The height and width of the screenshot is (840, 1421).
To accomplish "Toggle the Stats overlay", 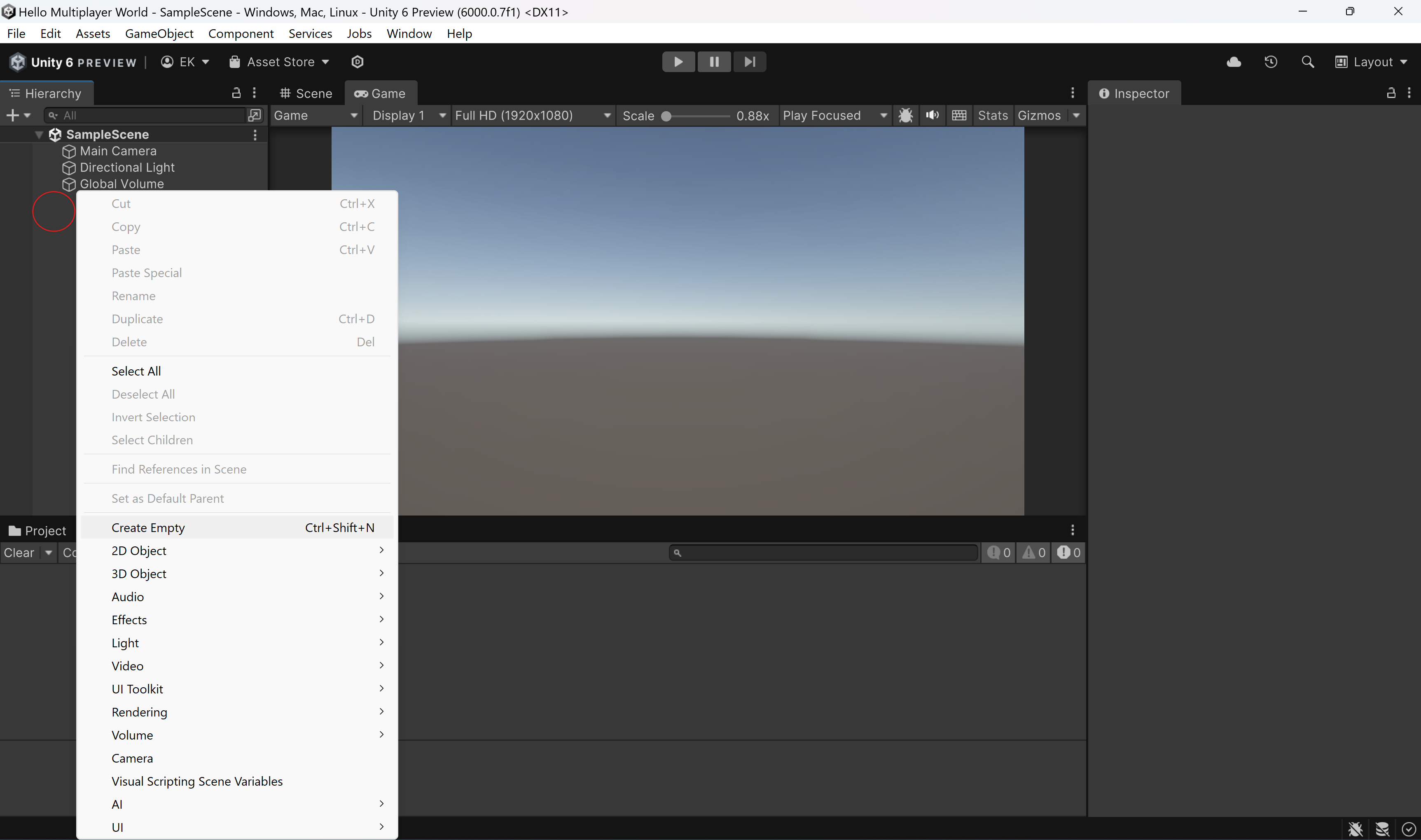I will pyautogui.click(x=993, y=115).
